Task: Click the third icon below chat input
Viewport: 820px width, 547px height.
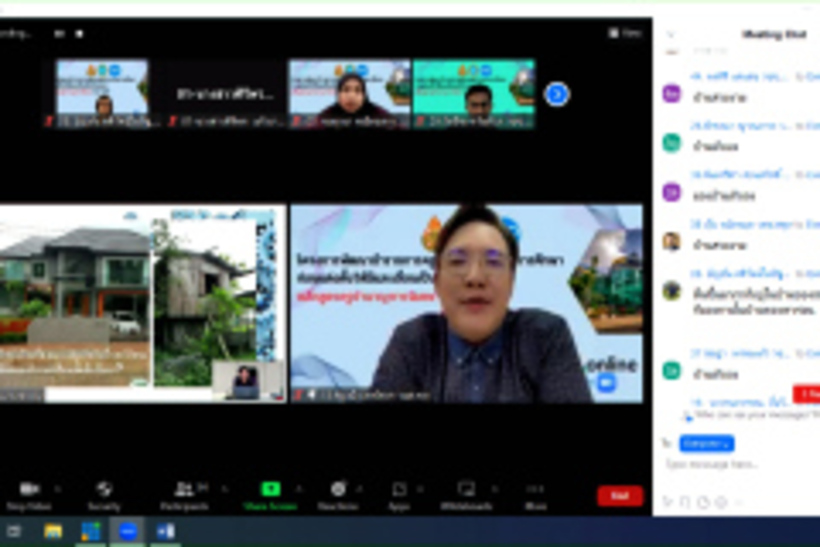Action: (x=703, y=502)
